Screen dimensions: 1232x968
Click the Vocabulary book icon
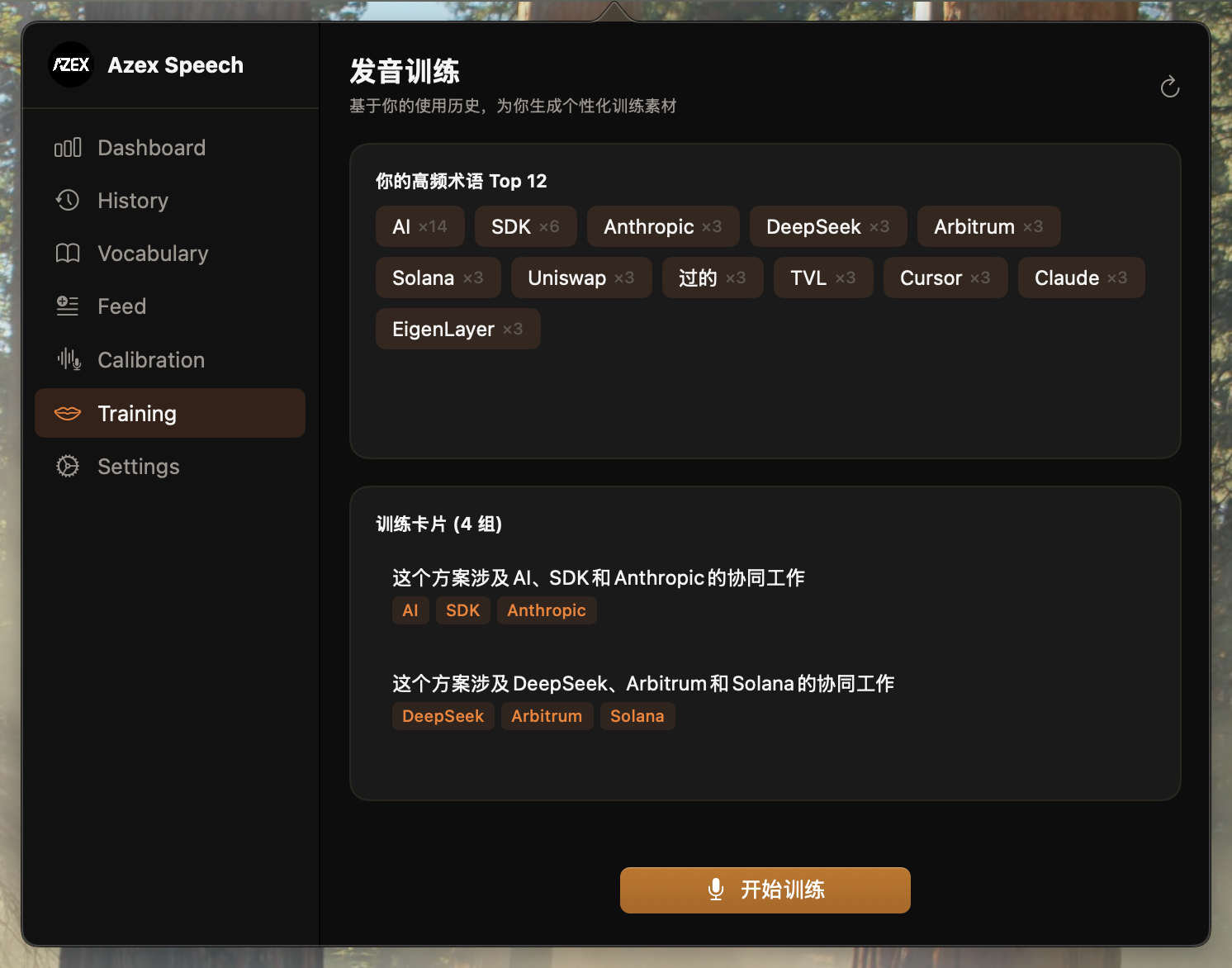(68, 253)
